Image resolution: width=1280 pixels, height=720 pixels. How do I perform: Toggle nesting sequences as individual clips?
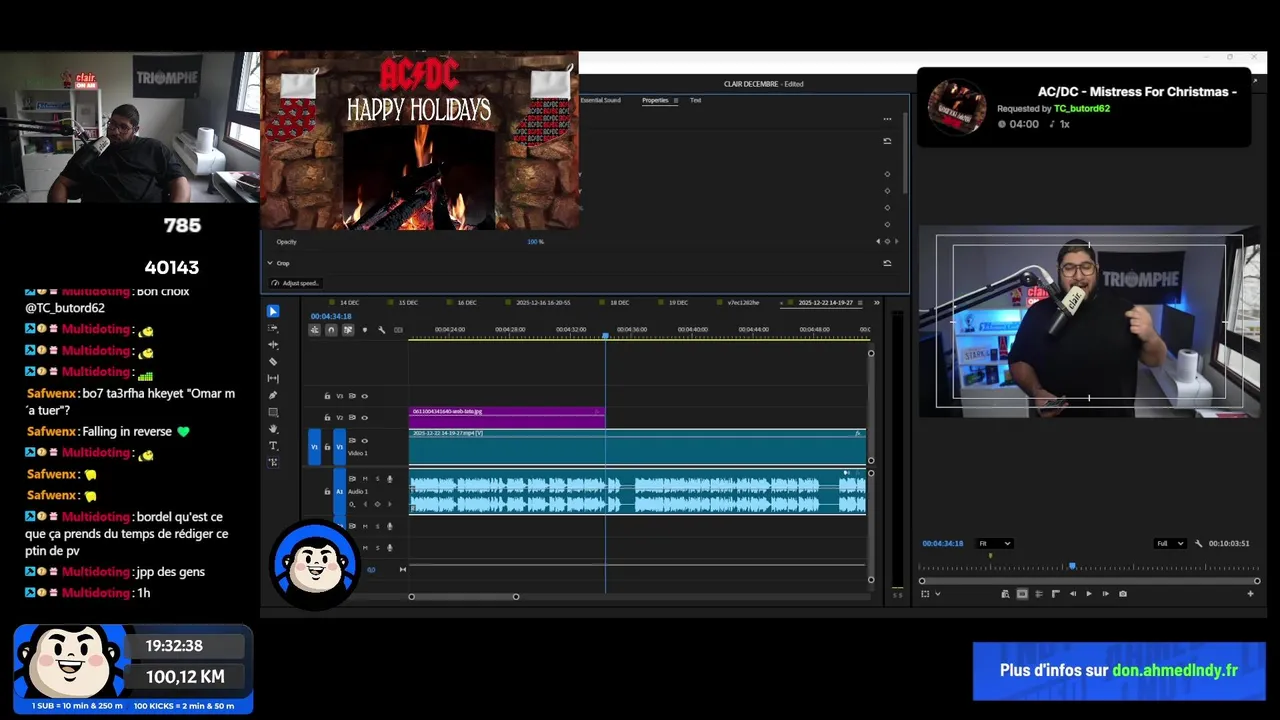pos(314,330)
